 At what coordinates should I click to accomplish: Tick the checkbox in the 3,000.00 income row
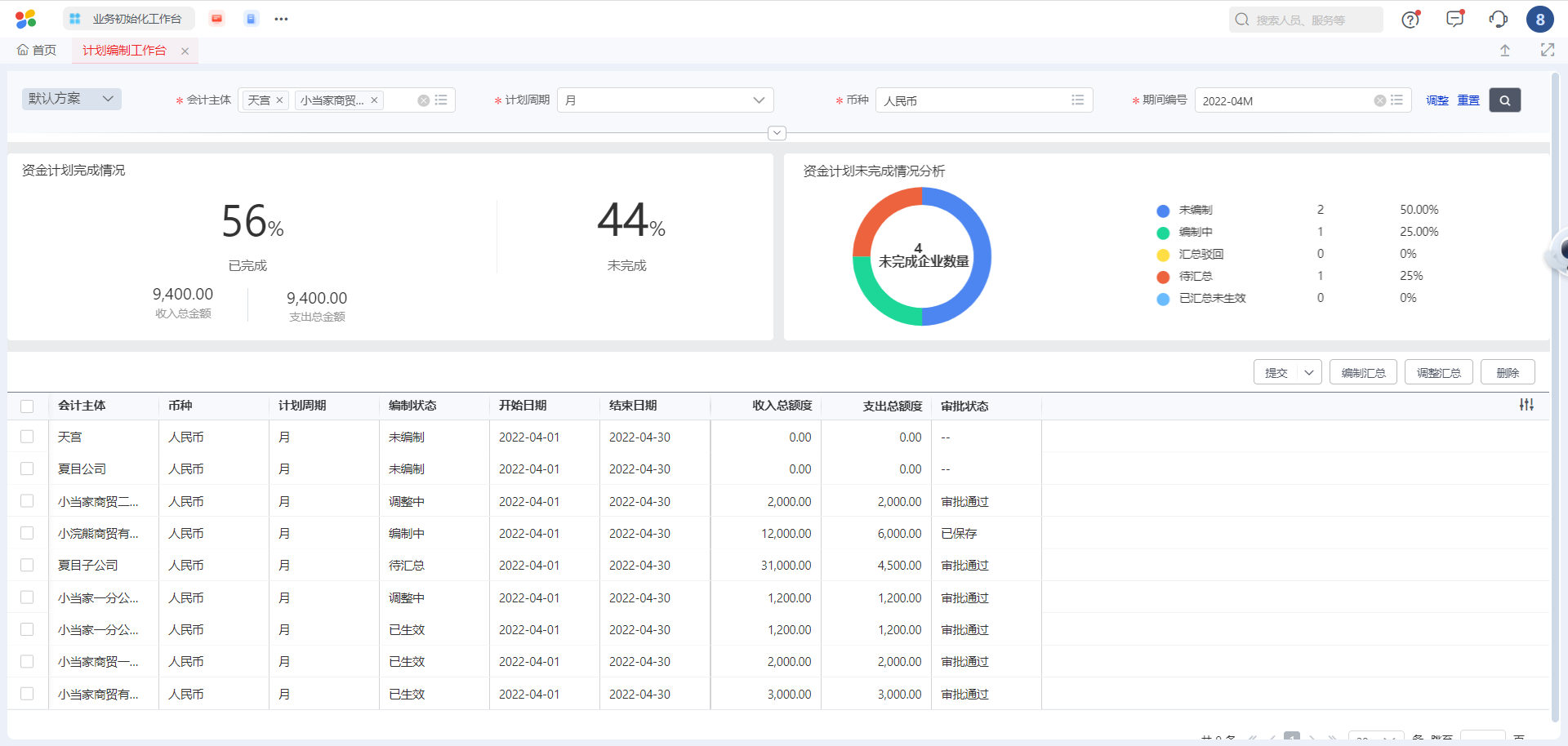(x=27, y=694)
